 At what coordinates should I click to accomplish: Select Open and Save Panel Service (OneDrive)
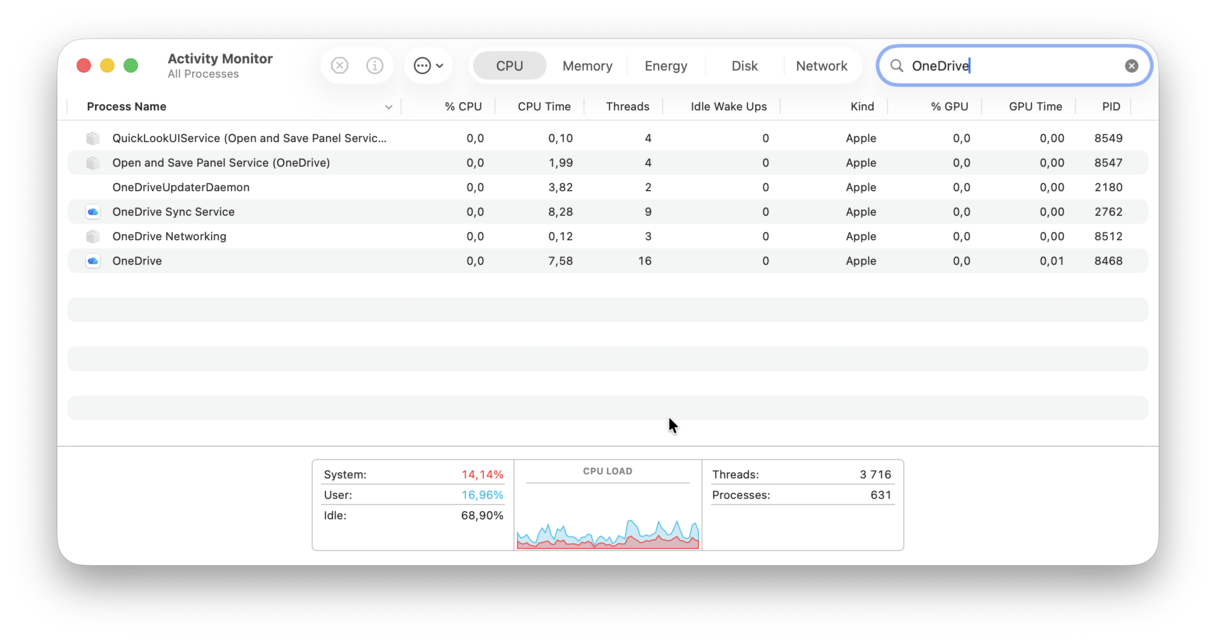221,163
